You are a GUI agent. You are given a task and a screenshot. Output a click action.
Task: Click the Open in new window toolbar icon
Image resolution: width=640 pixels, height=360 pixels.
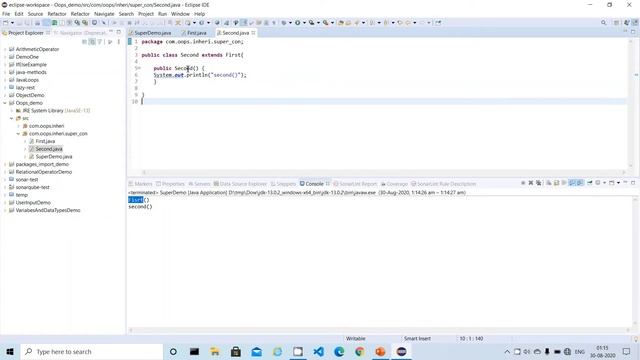[x=438, y=23]
